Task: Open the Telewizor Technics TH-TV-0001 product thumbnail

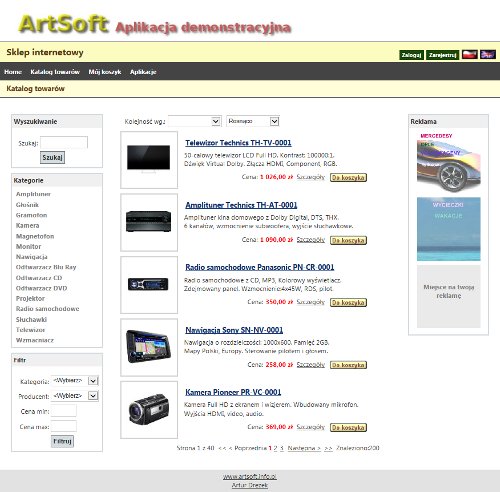Action: coord(149,160)
